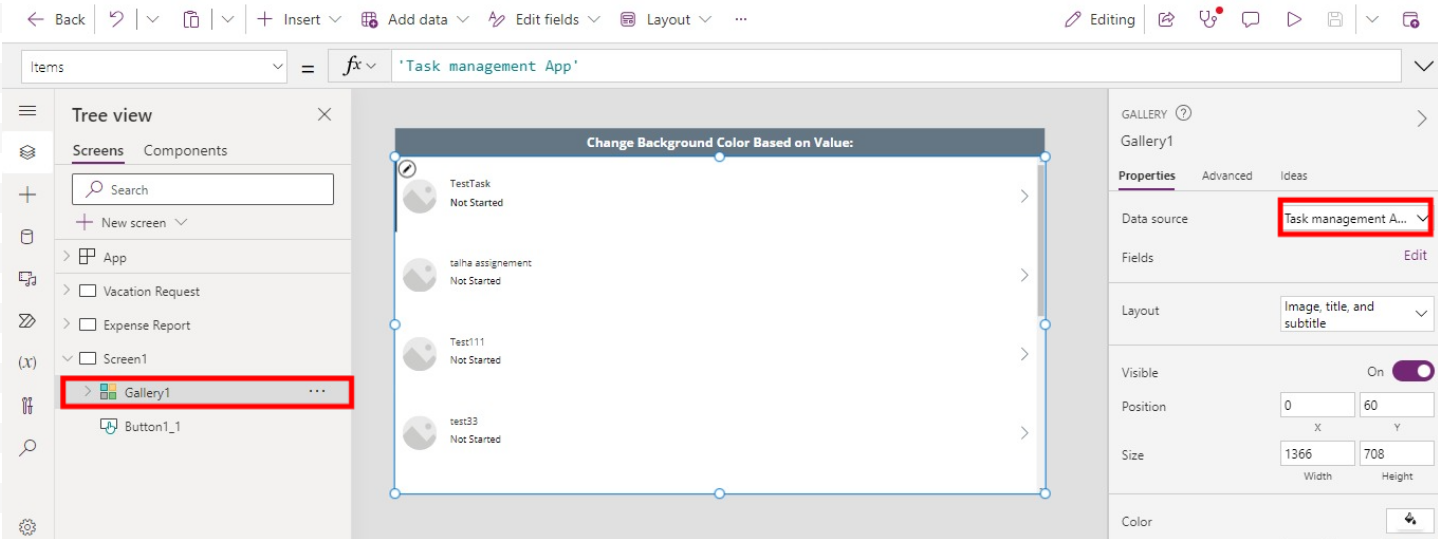
Task: Toggle the Visible switch off
Action: point(1412,371)
